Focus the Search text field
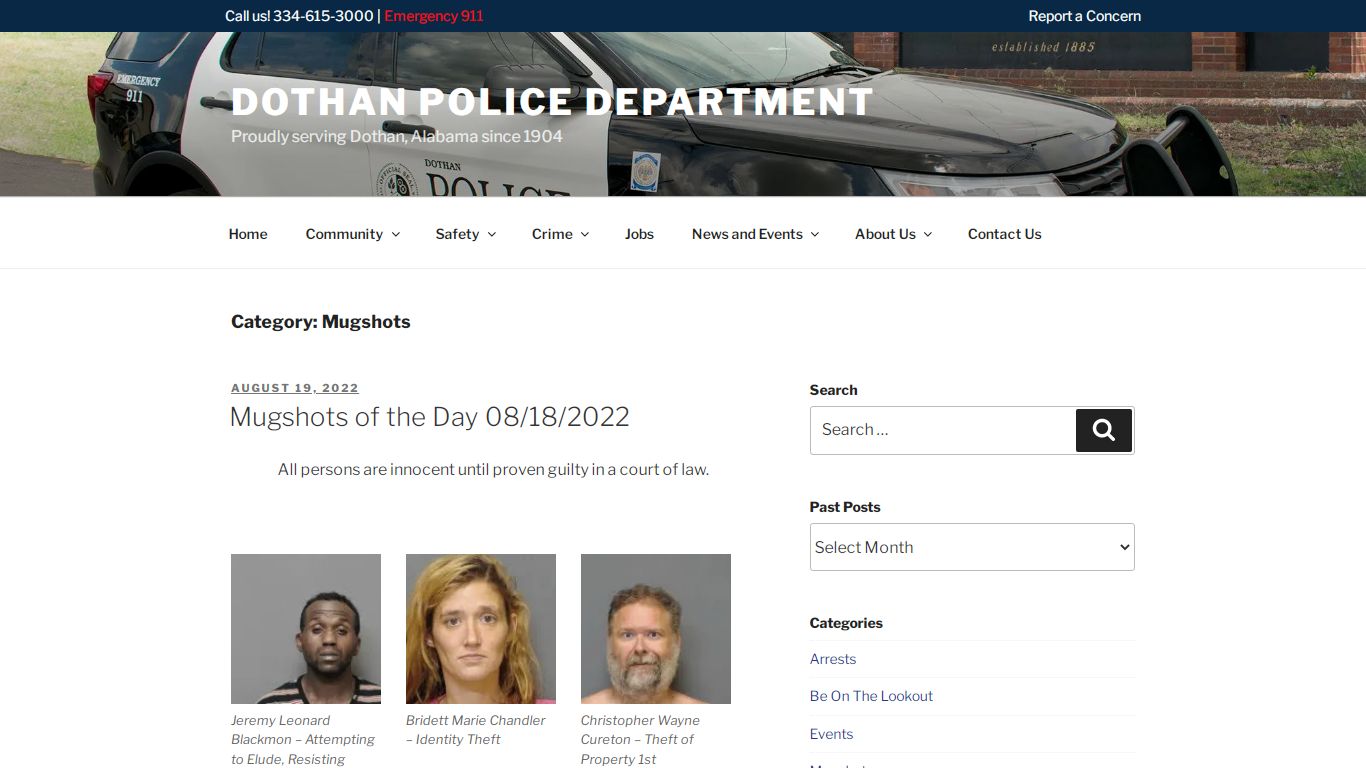 tap(943, 430)
